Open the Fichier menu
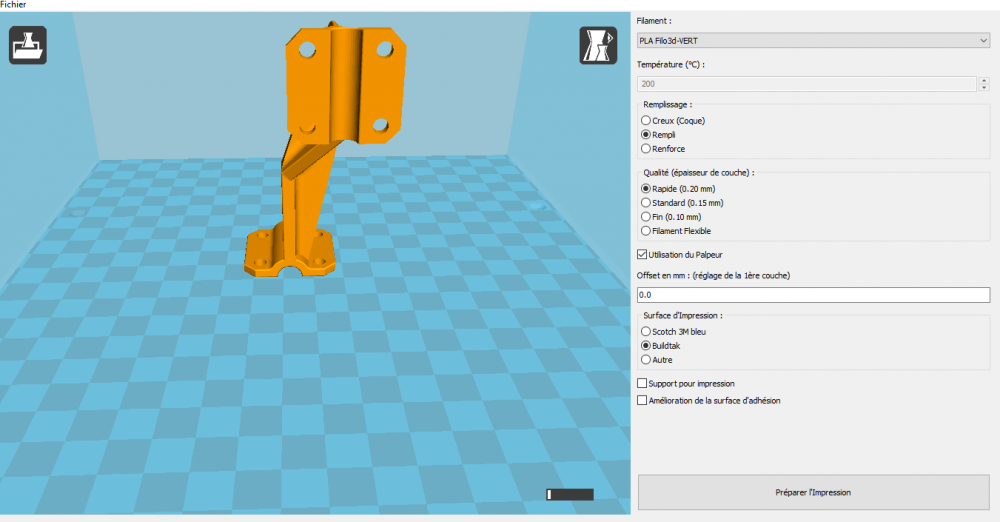Image resolution: width=1000 pixels, height=522 pixels. coord(13,4)
